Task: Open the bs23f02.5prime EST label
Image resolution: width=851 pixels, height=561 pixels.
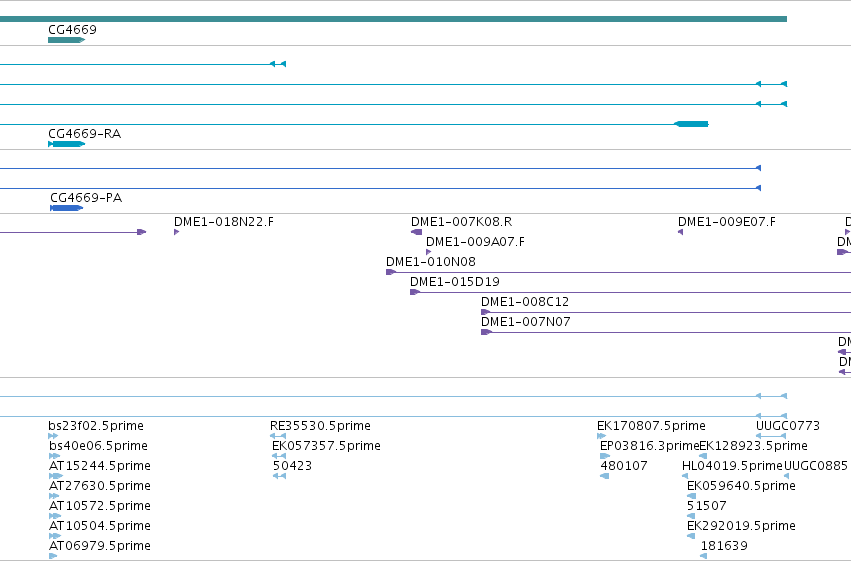Action: (96, 425)
